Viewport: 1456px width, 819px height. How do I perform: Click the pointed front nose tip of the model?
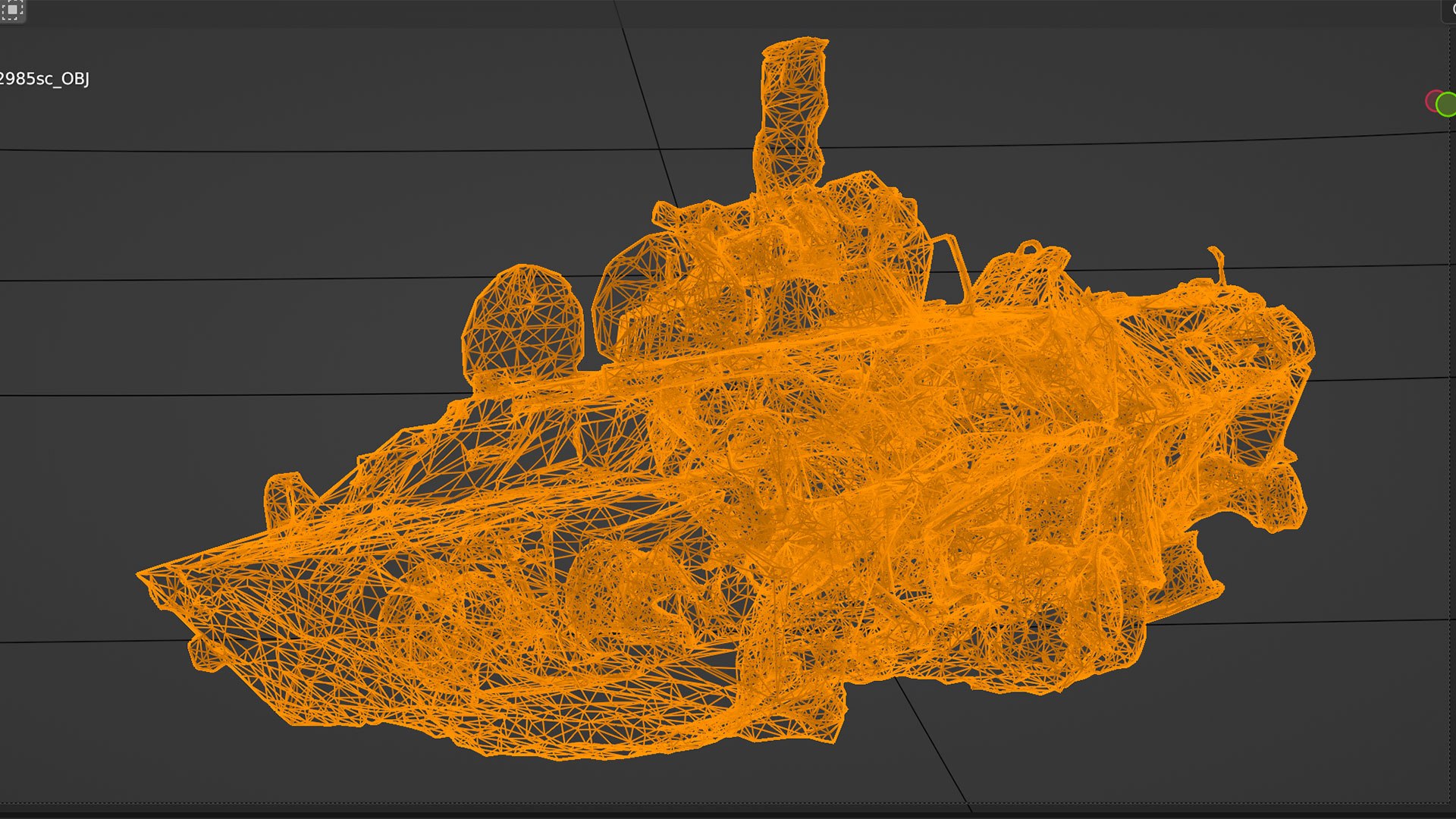(143, 575)
